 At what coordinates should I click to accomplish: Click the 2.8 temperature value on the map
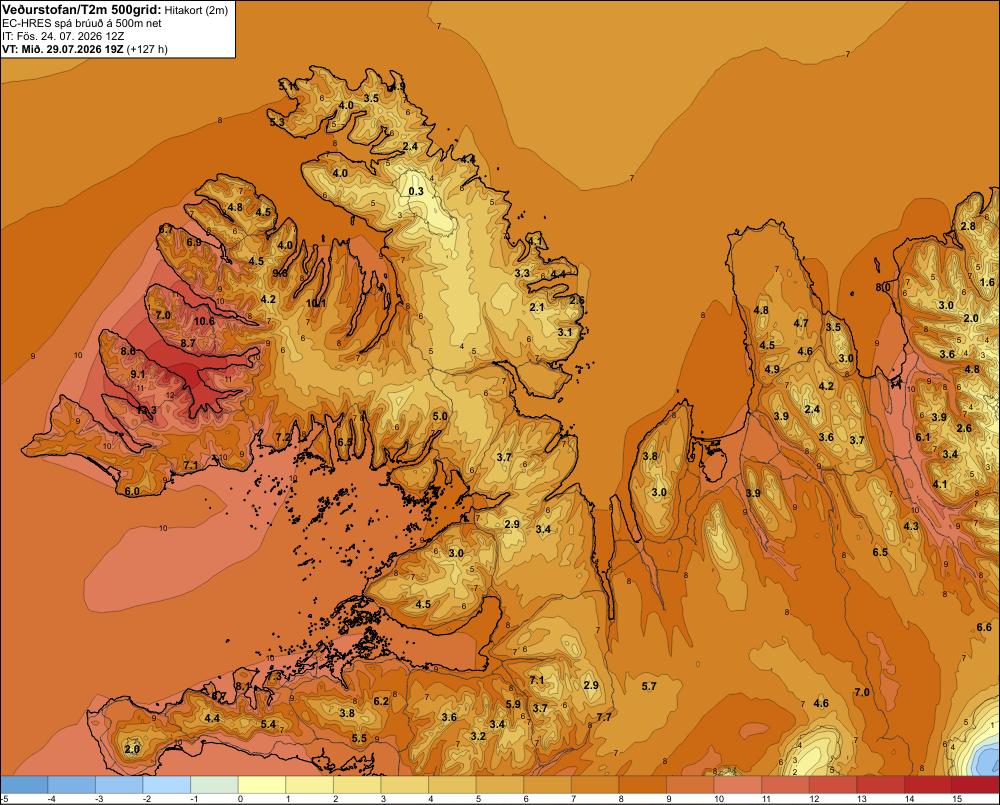pos(968,226)
